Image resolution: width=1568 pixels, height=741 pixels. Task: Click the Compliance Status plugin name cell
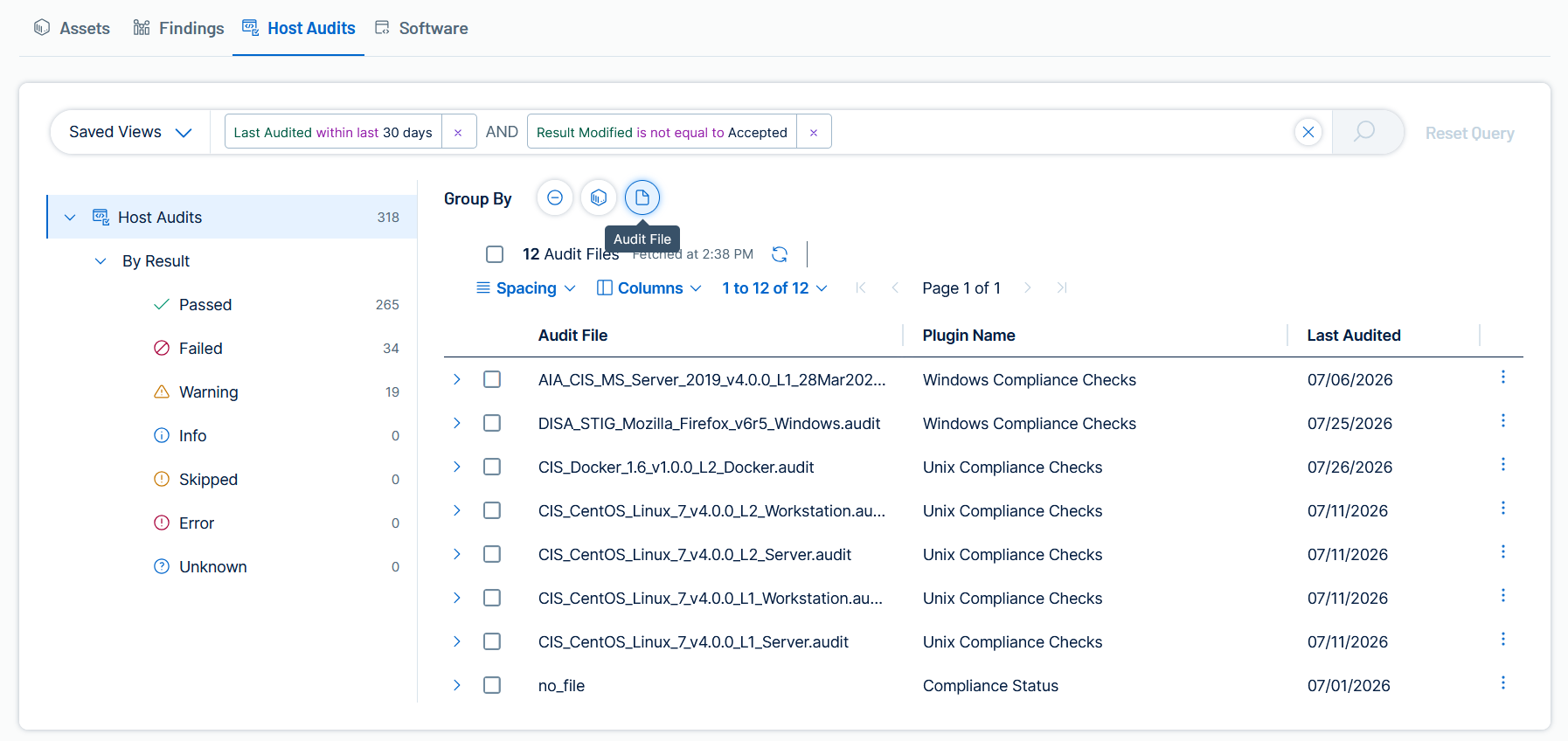pos(990,686)
